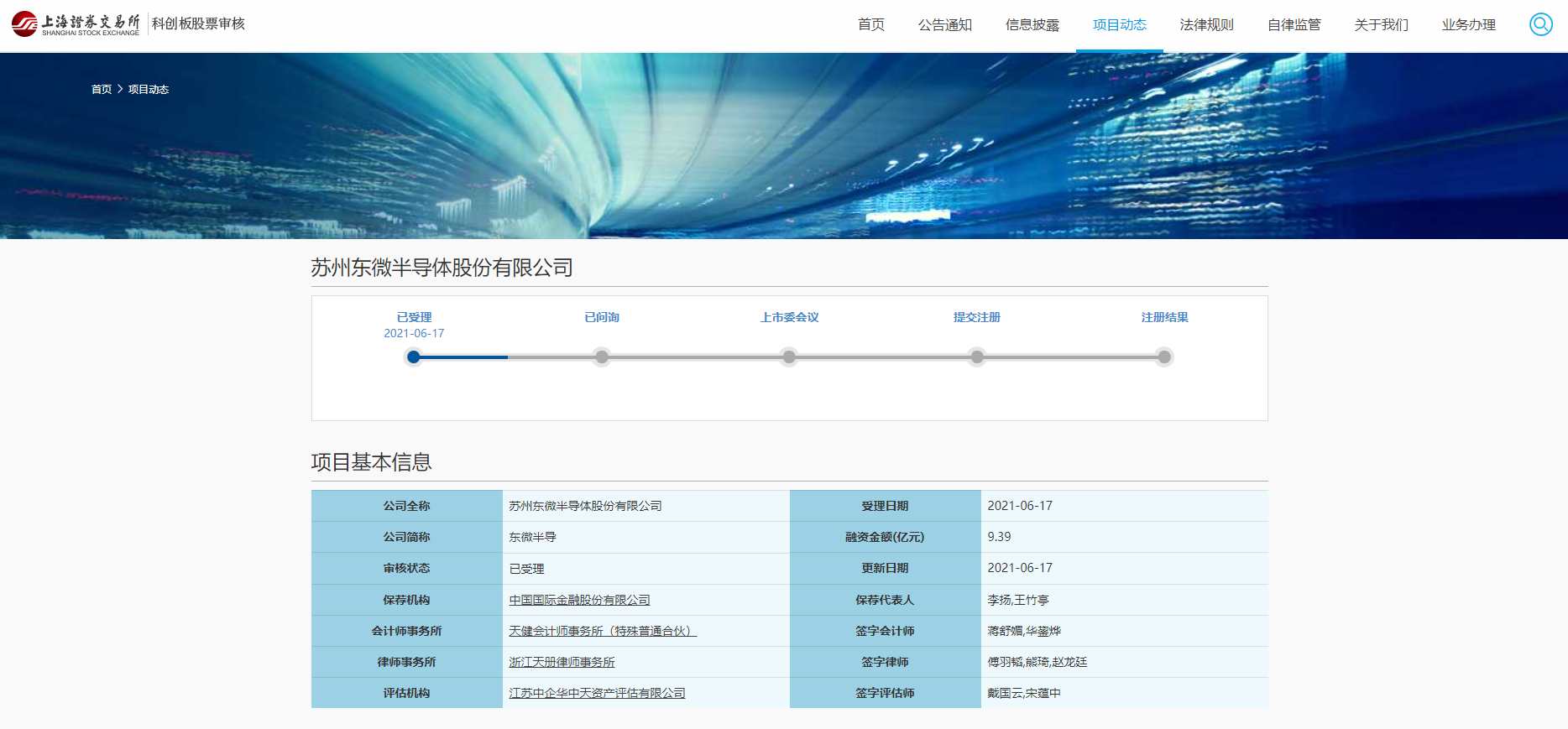Image resolution: width=1568 pixels, height=729 pixels.
Task: Click the 会计师事务所 header cell
Action: click(x=406, y=631)
